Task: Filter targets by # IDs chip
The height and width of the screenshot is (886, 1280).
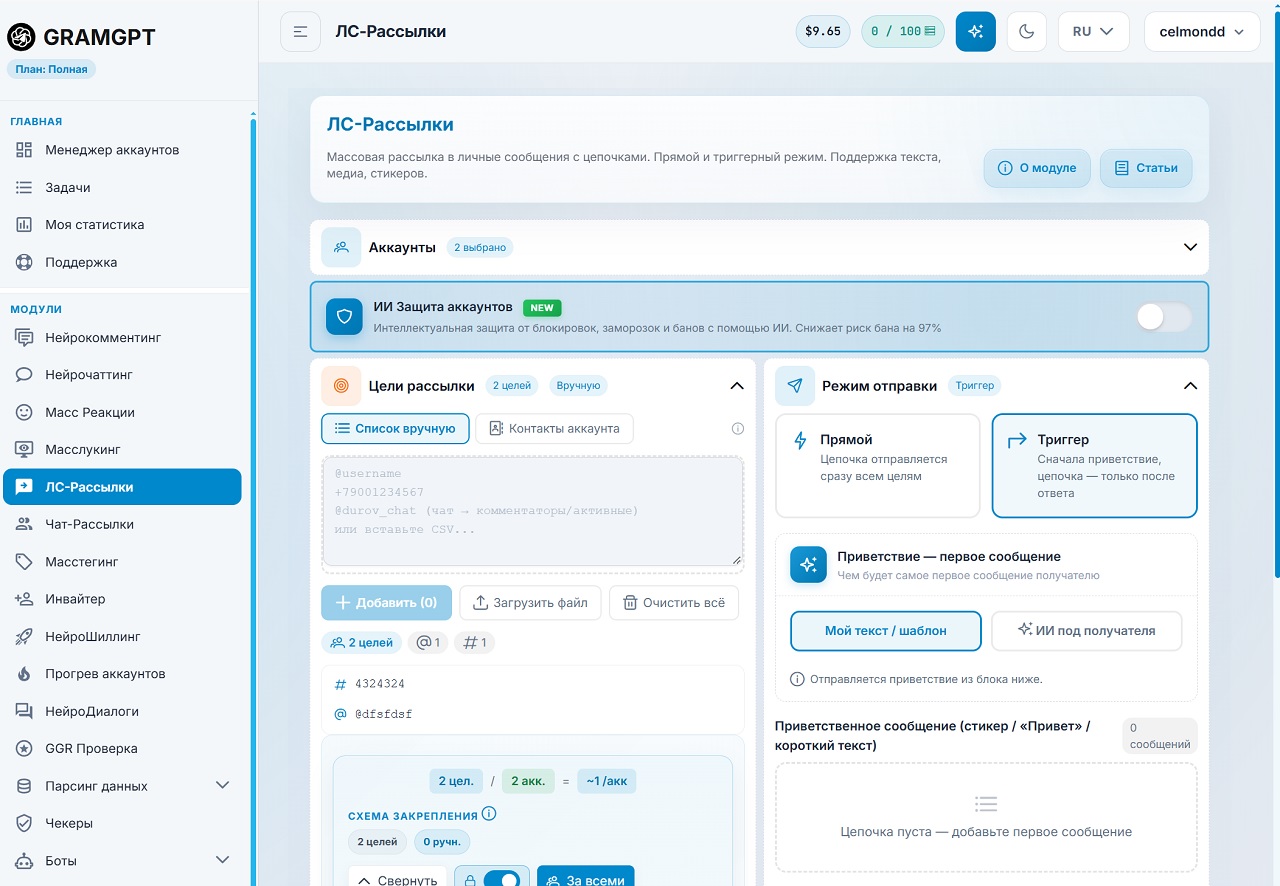Action: point(474,643)
